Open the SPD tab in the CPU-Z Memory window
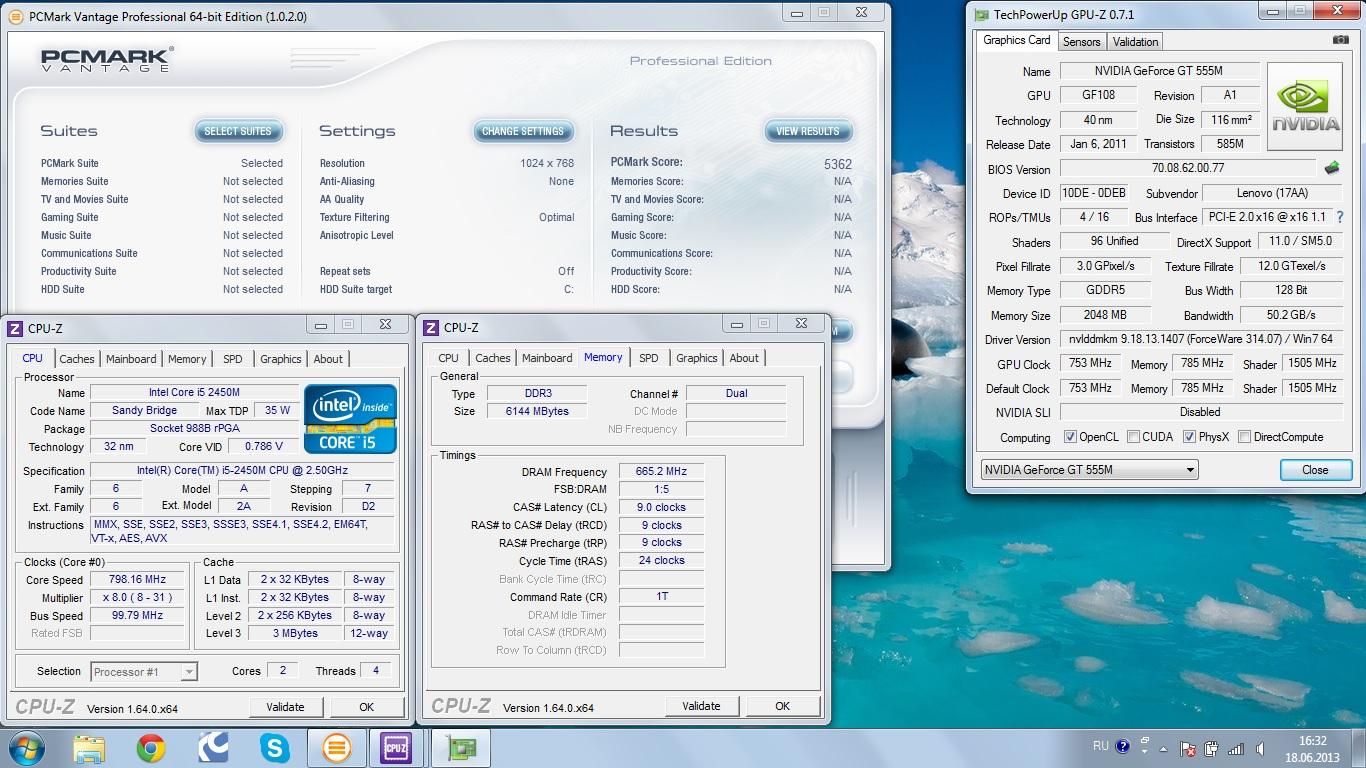This screenshot has height=768, width=1366. tap(649, 358)
